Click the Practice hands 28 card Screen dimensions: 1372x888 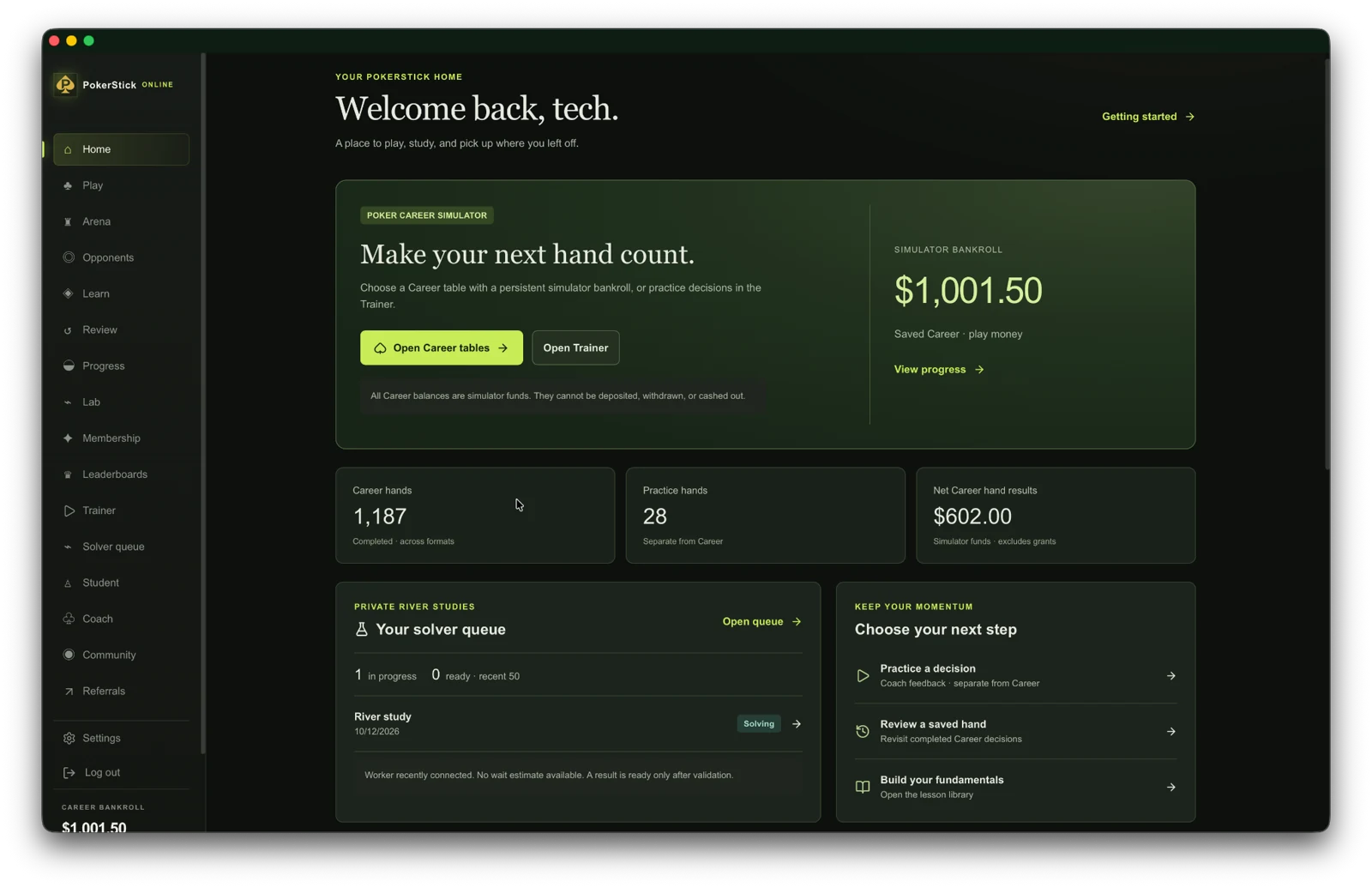(765, 516)
